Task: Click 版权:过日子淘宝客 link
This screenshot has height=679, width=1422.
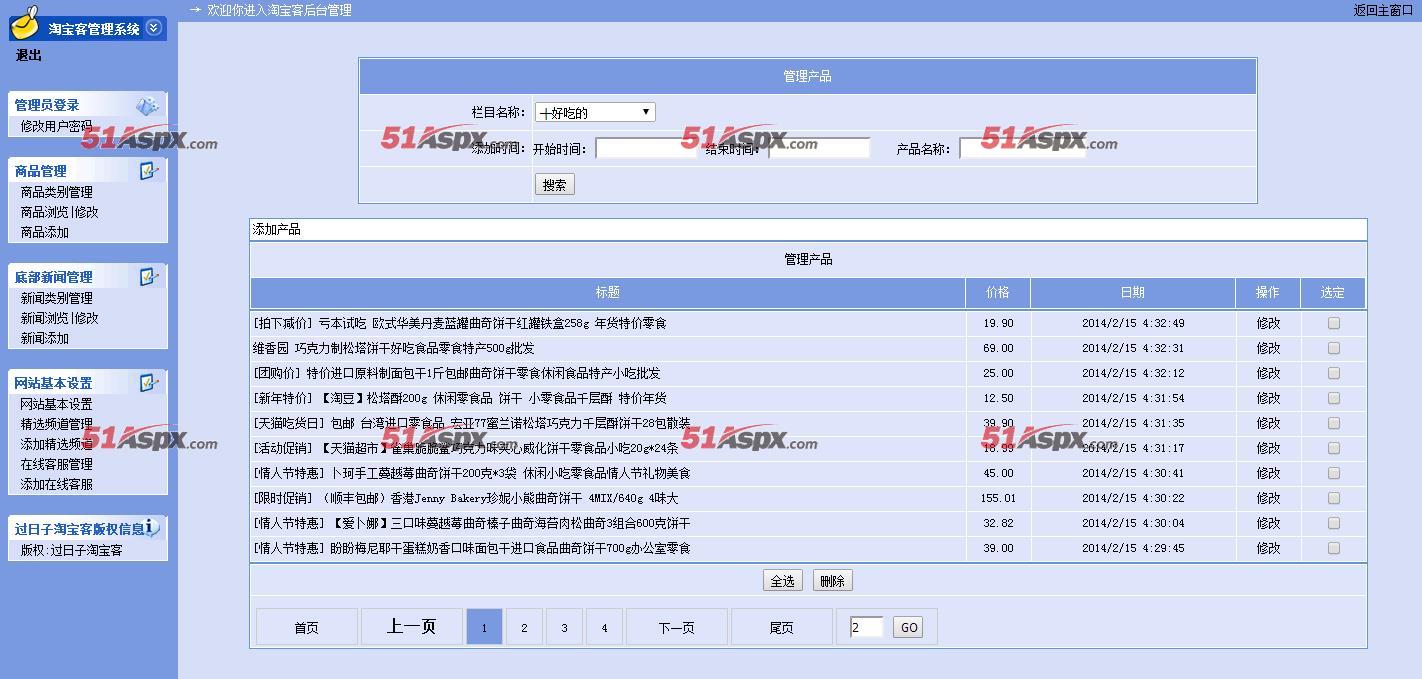Action: (71, 550)
